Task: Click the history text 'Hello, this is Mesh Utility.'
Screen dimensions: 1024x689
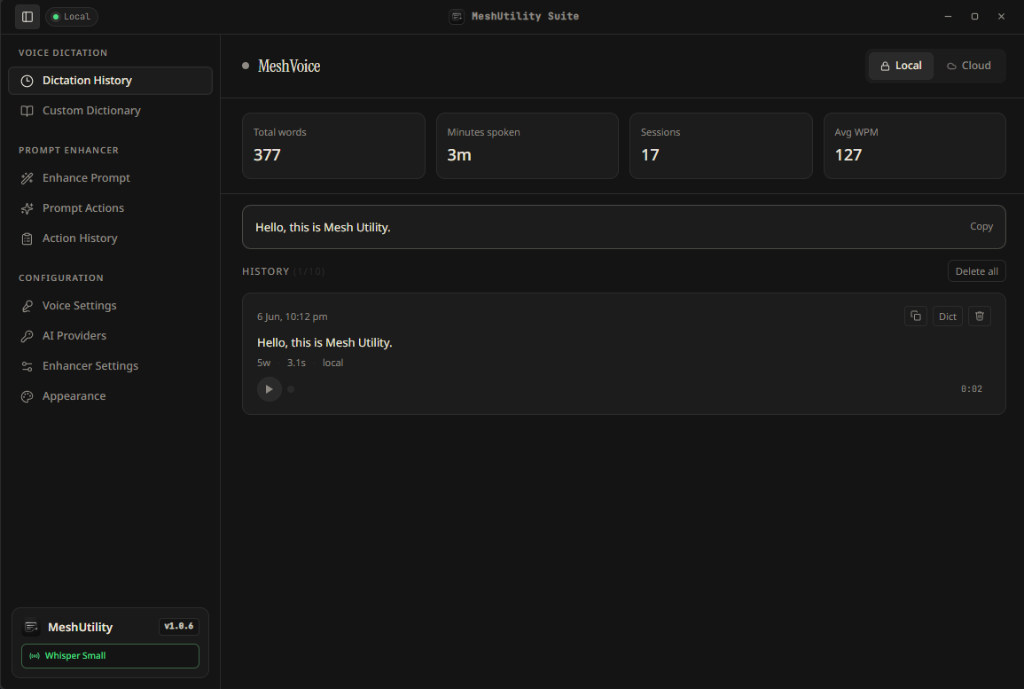Action: click(325, 342)
